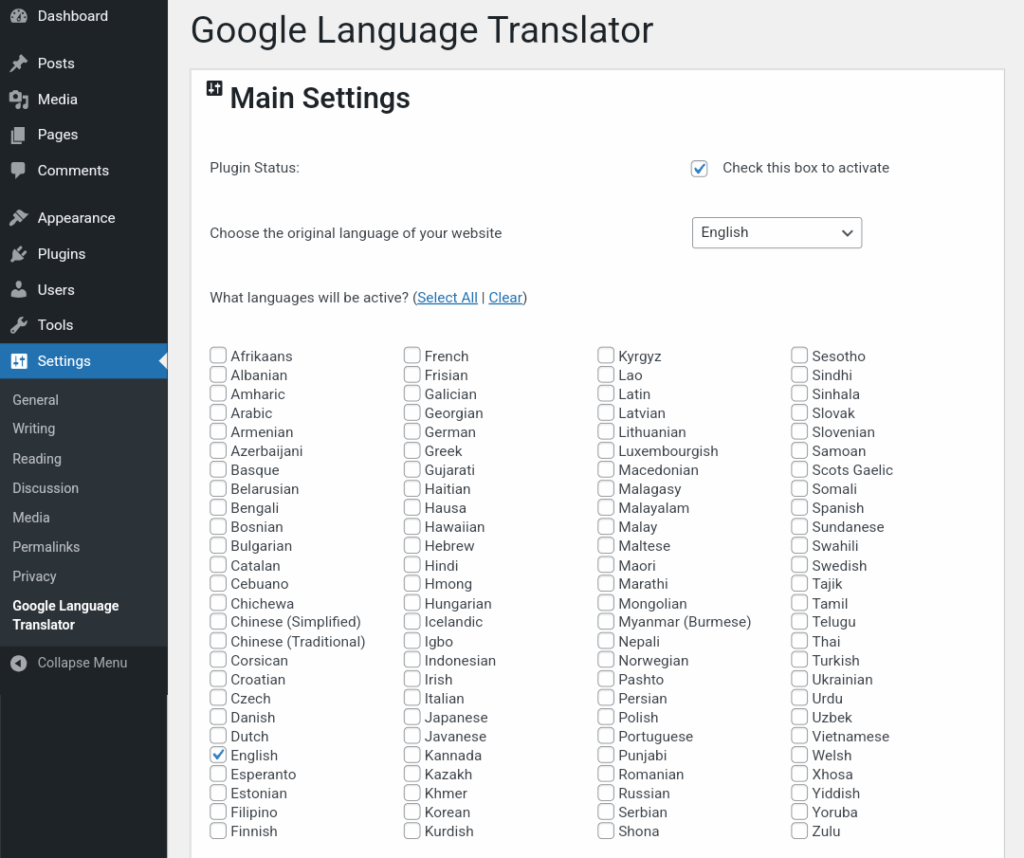Open Media via its camera-music icon

tap(18, 99)
